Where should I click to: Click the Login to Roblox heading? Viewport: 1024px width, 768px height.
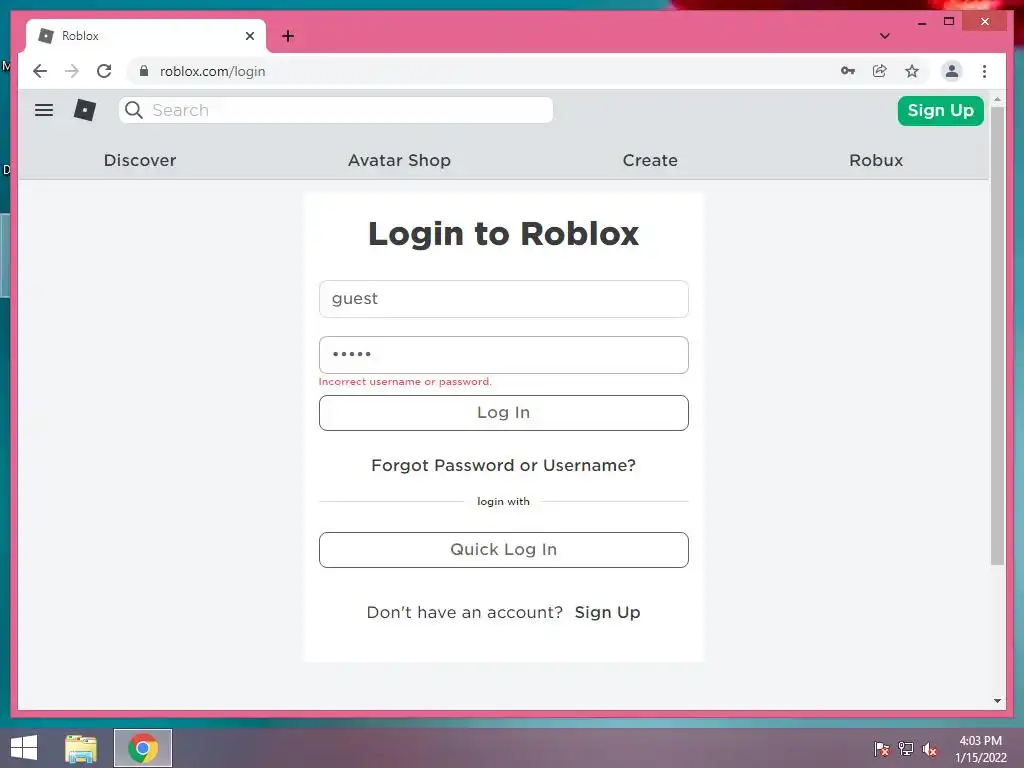pos(504,234)
